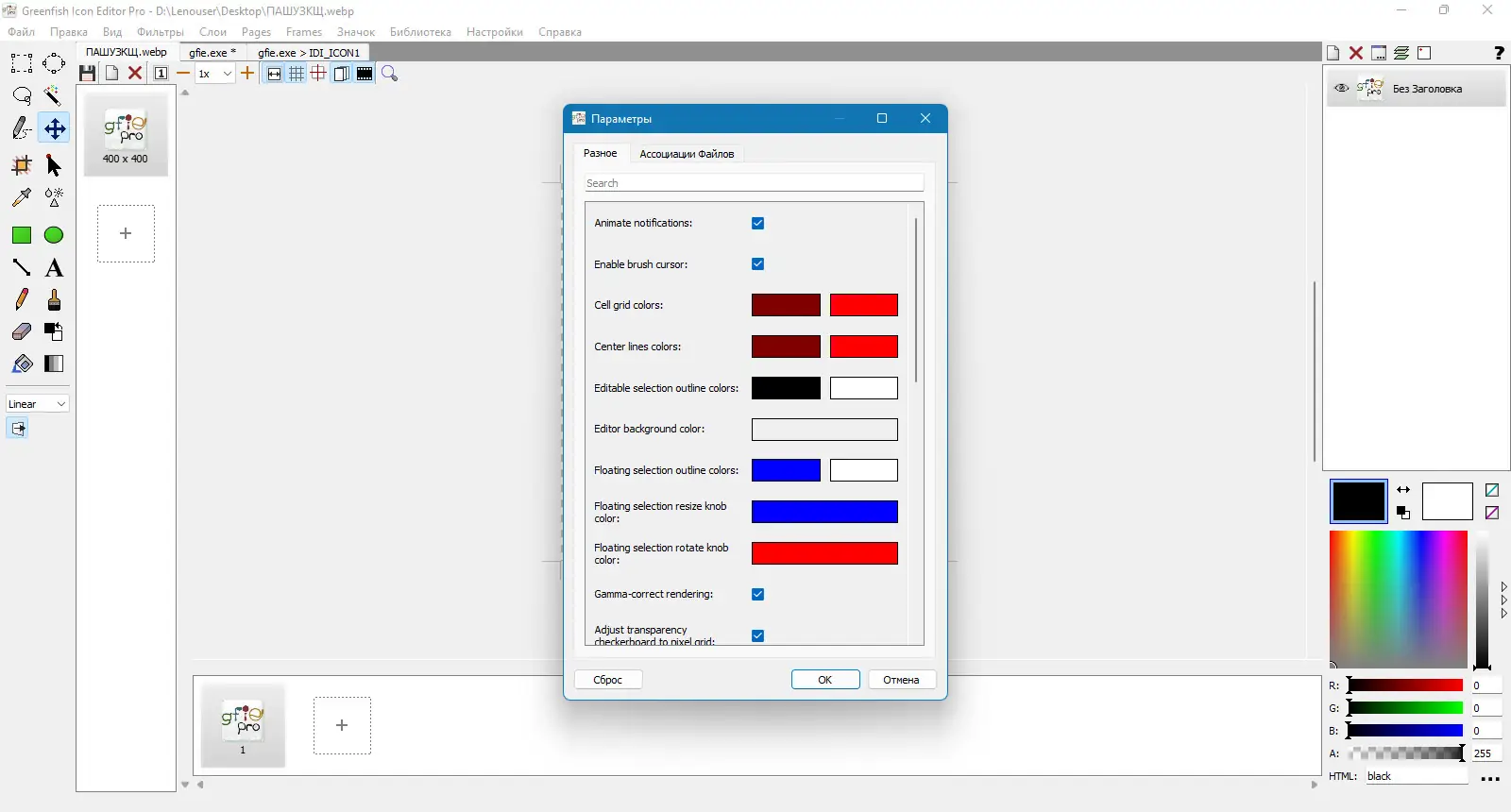Open the Библиотека menu
Viewport: 1511px width, 812px height.
[x=420, y=32]
